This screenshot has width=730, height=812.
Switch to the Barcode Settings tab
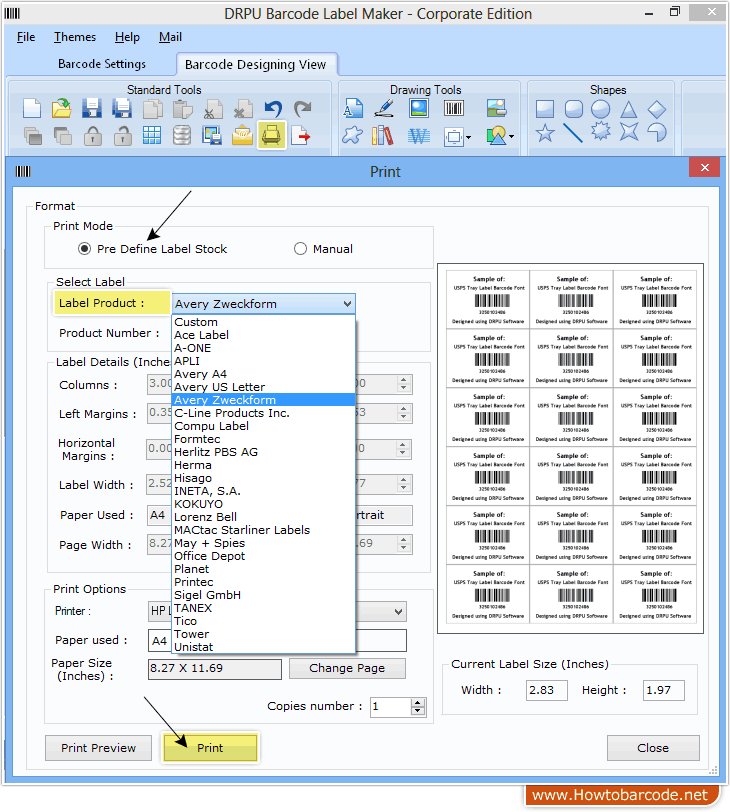pyautogui.click(x=102, y=64)
